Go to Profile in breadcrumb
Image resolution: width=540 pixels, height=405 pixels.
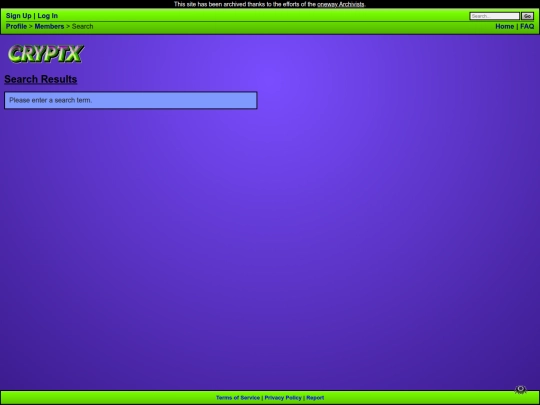(x=16, y=27)
